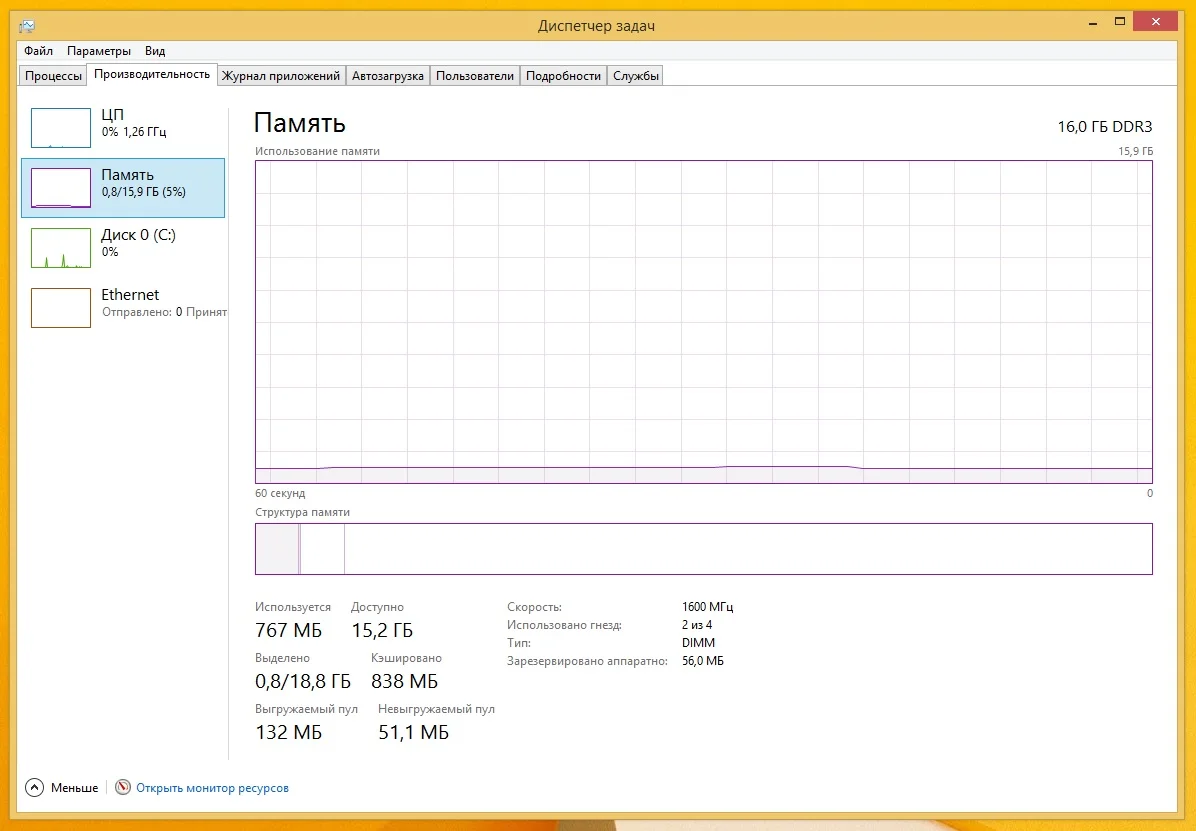Open the Автозагрузка tab
Image resolution: width=1196 pixels, height=831 pixels.
(x=388, y=75)
